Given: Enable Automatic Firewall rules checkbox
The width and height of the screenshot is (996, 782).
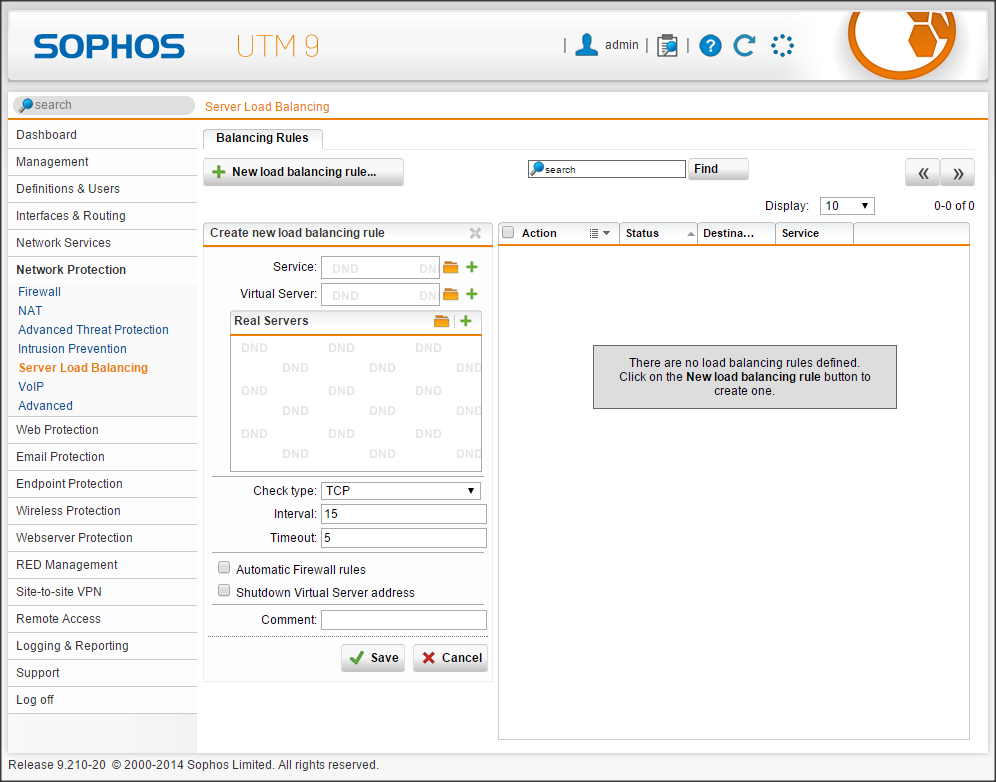Looking at the screenshot, I should tap(224, 568).
